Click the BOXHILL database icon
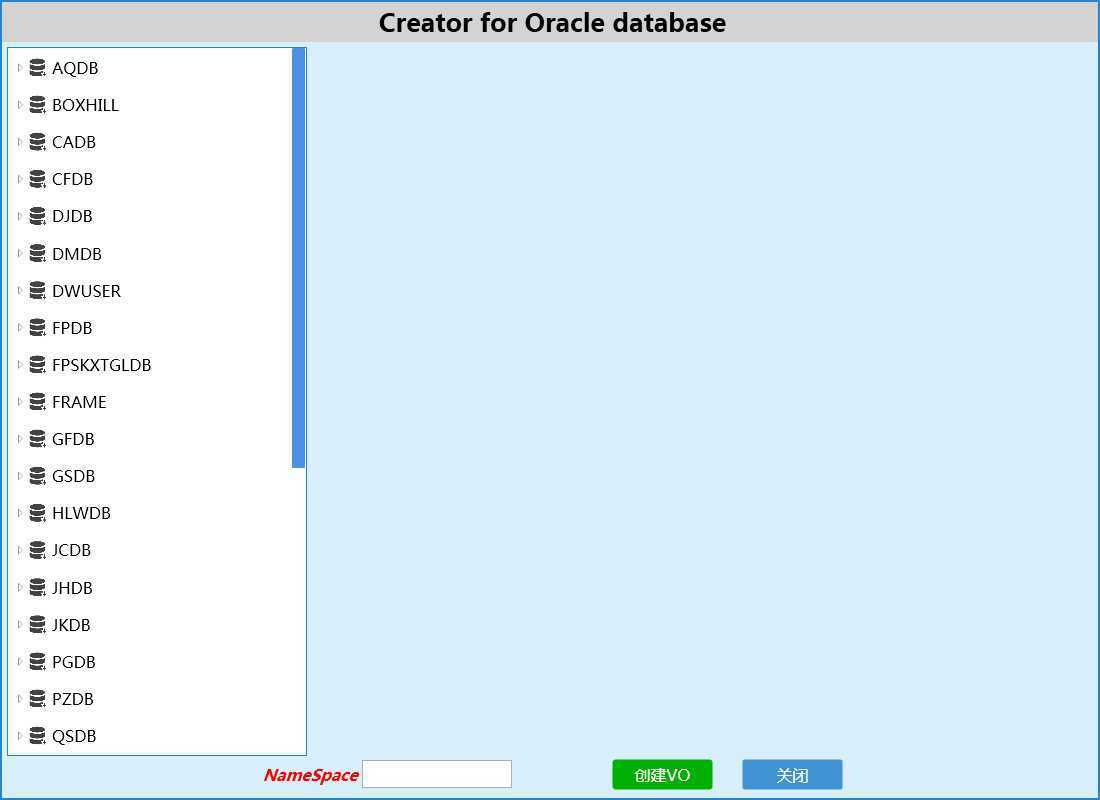Image resolution: width=1100 pixels, height=800 pixels. [37, 105]
